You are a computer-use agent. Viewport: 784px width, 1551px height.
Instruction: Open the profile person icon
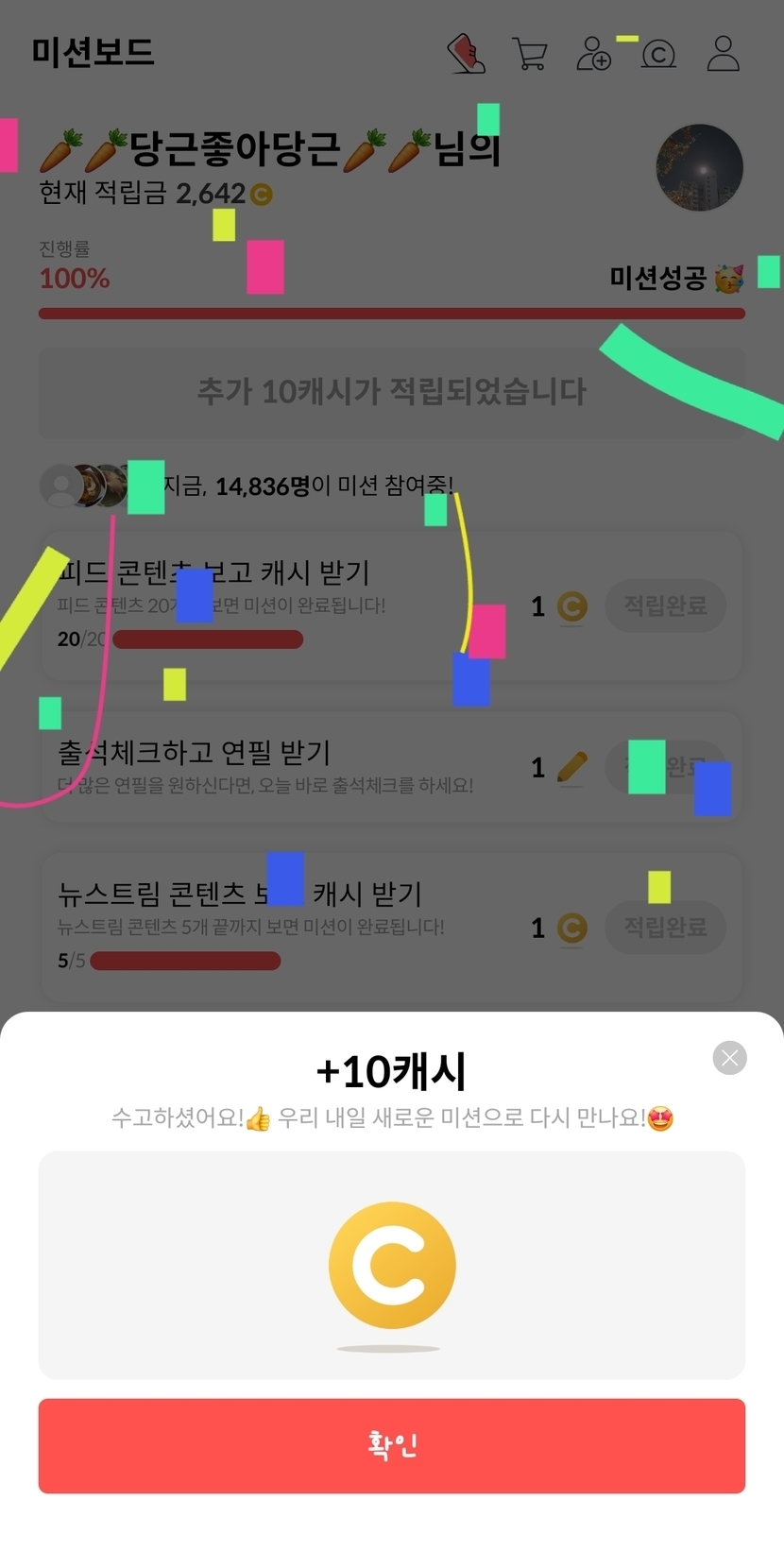click(x=724, y=54)
